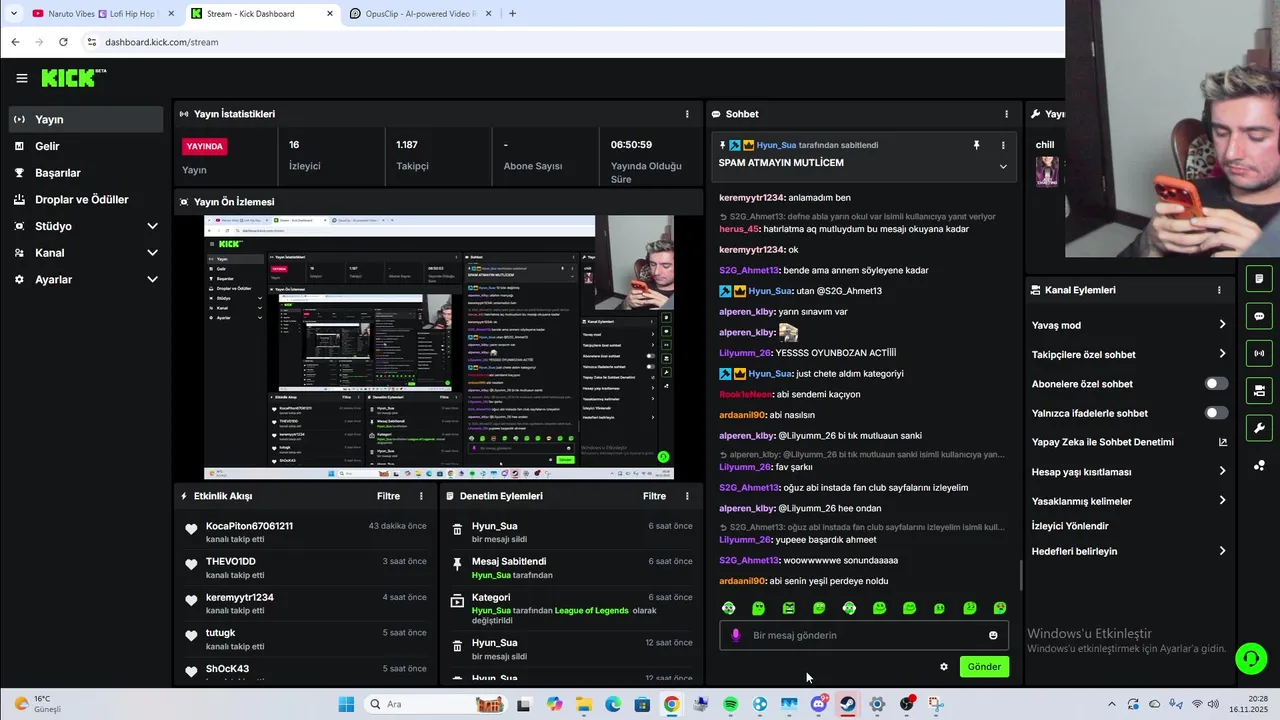The width and height of the screenshot is (1280, 720).
Task: Click the chill channel thumbnail image
Action: click(x=1047, y=171)
